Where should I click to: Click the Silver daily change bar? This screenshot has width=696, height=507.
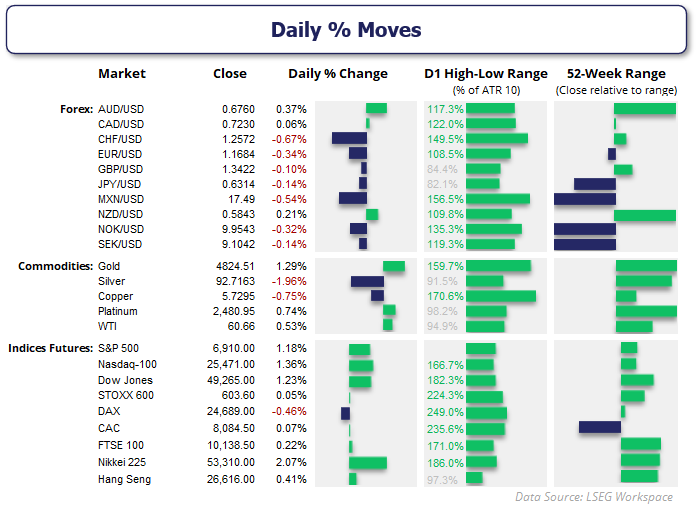(367, 282)
